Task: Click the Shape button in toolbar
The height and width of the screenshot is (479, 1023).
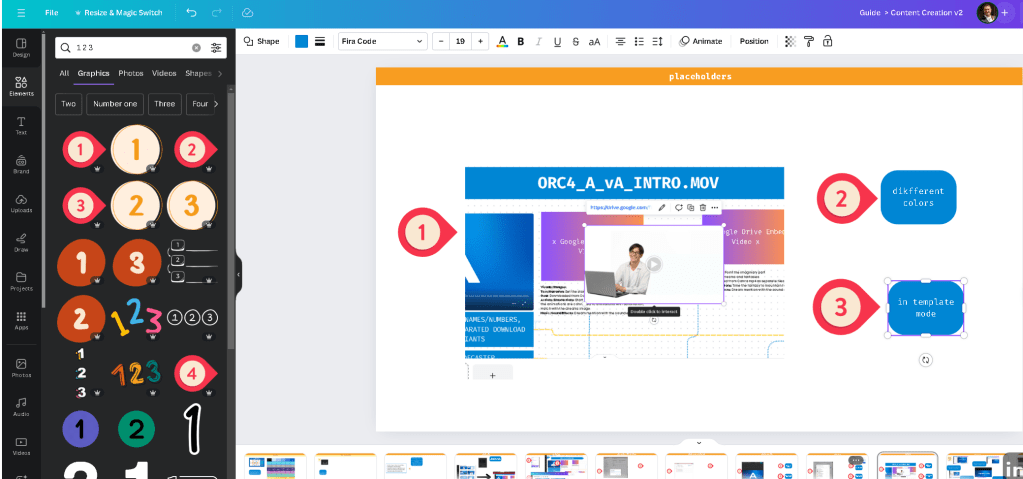Action: pos(262,41)
